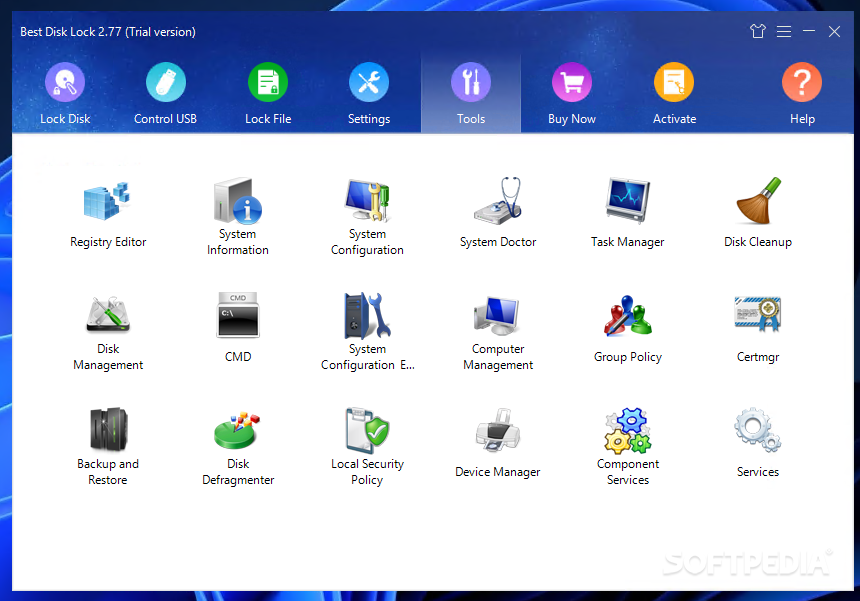Launch the Registry Editor tool

tap(108, 214)
